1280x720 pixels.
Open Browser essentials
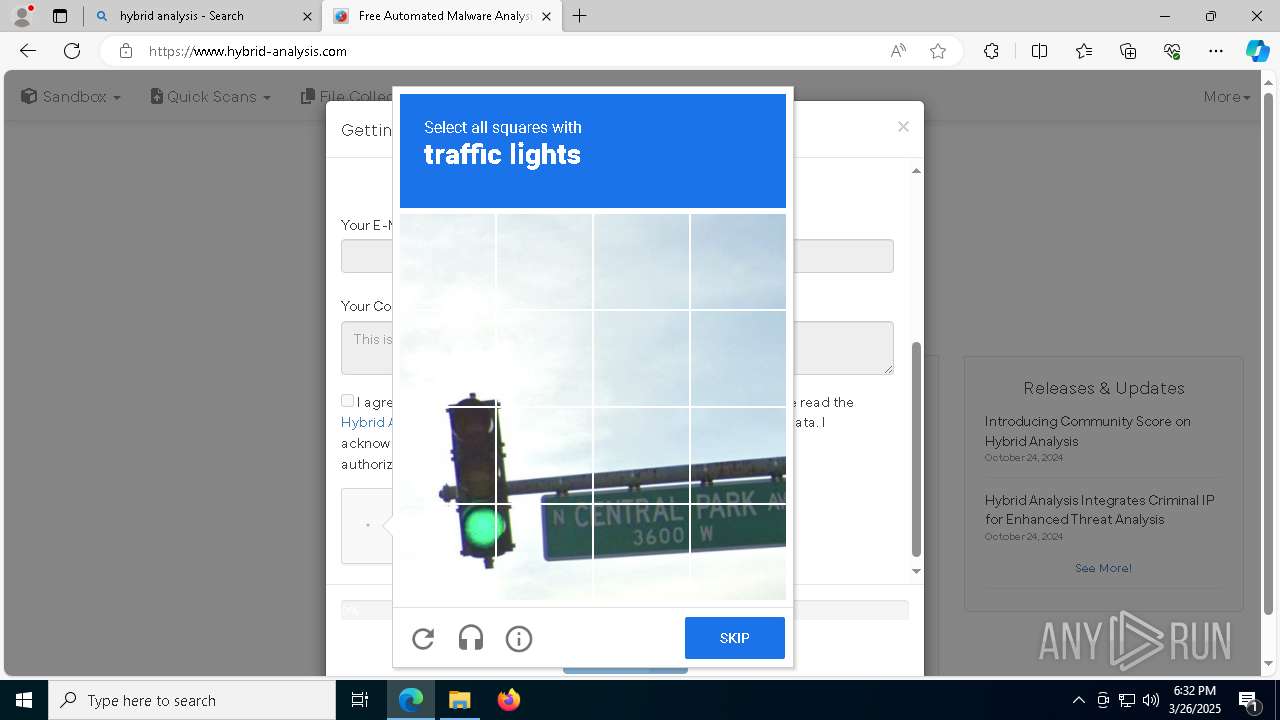(x=1172, y=51)
